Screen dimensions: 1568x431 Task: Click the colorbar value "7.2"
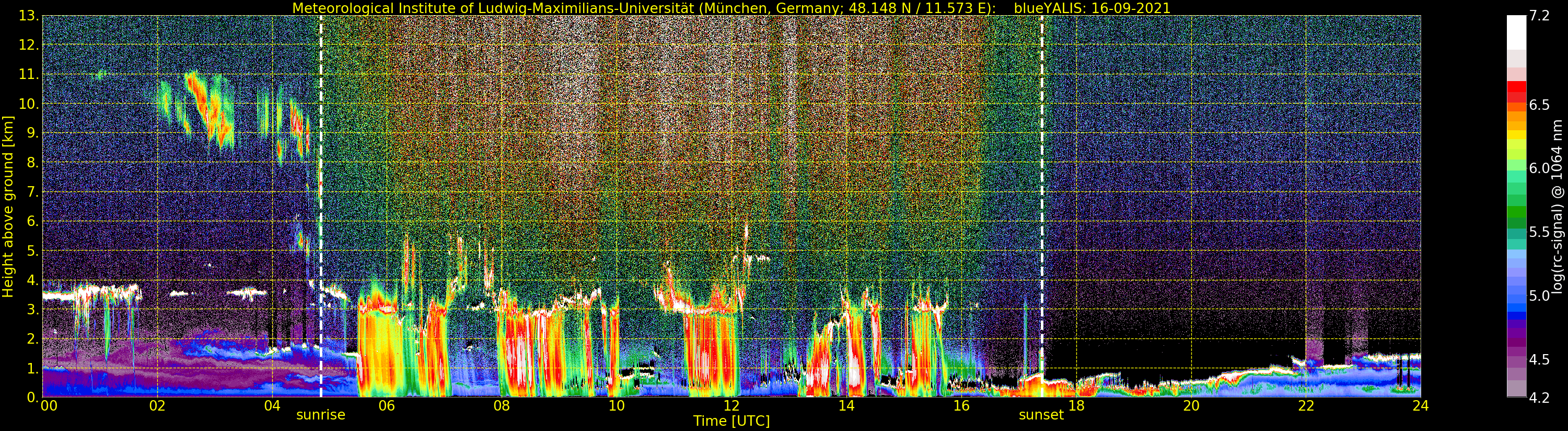pos(1539,16)
